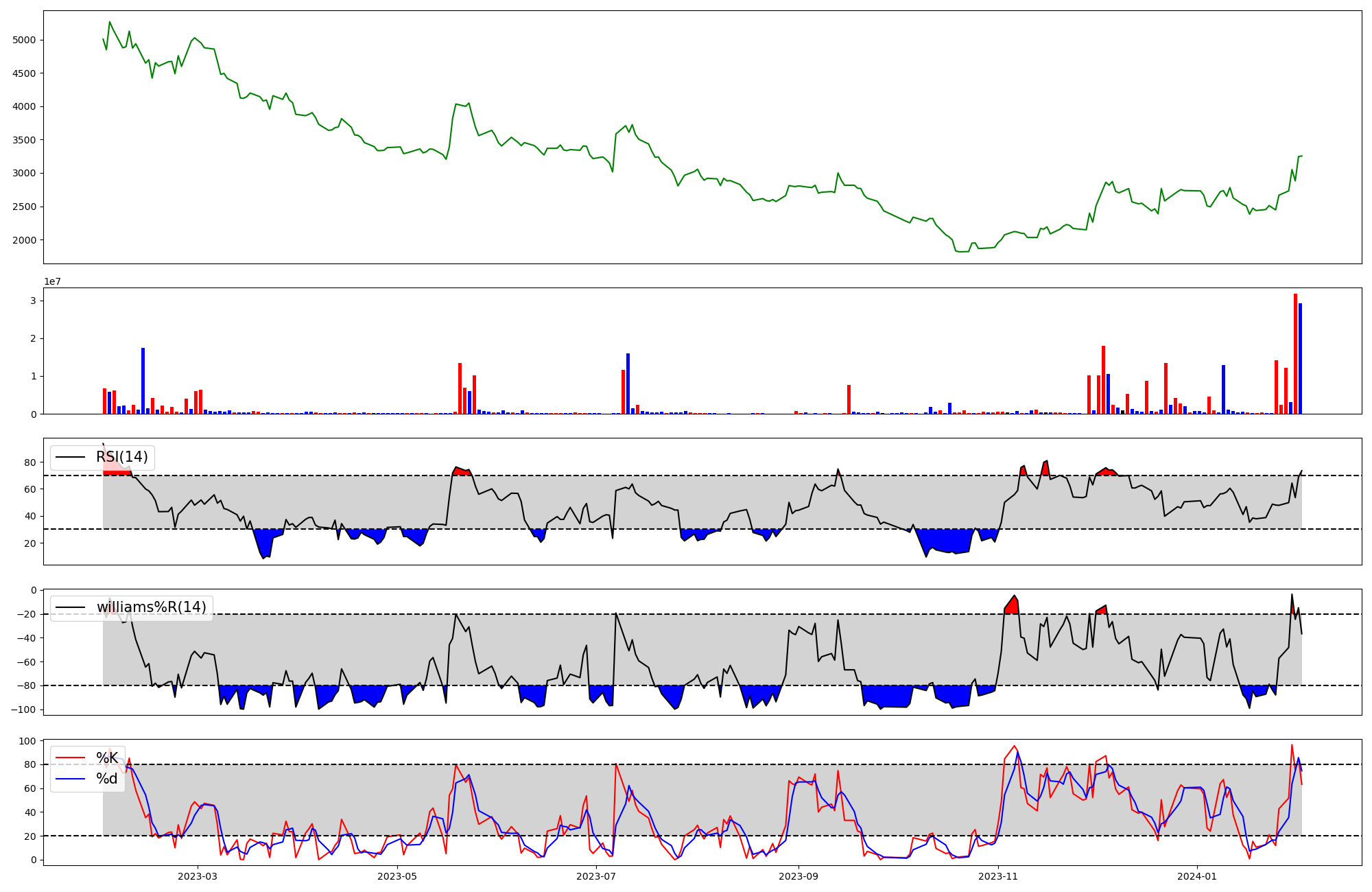
Task: Click the RSI(14) legend label
Action: point(121,457)
